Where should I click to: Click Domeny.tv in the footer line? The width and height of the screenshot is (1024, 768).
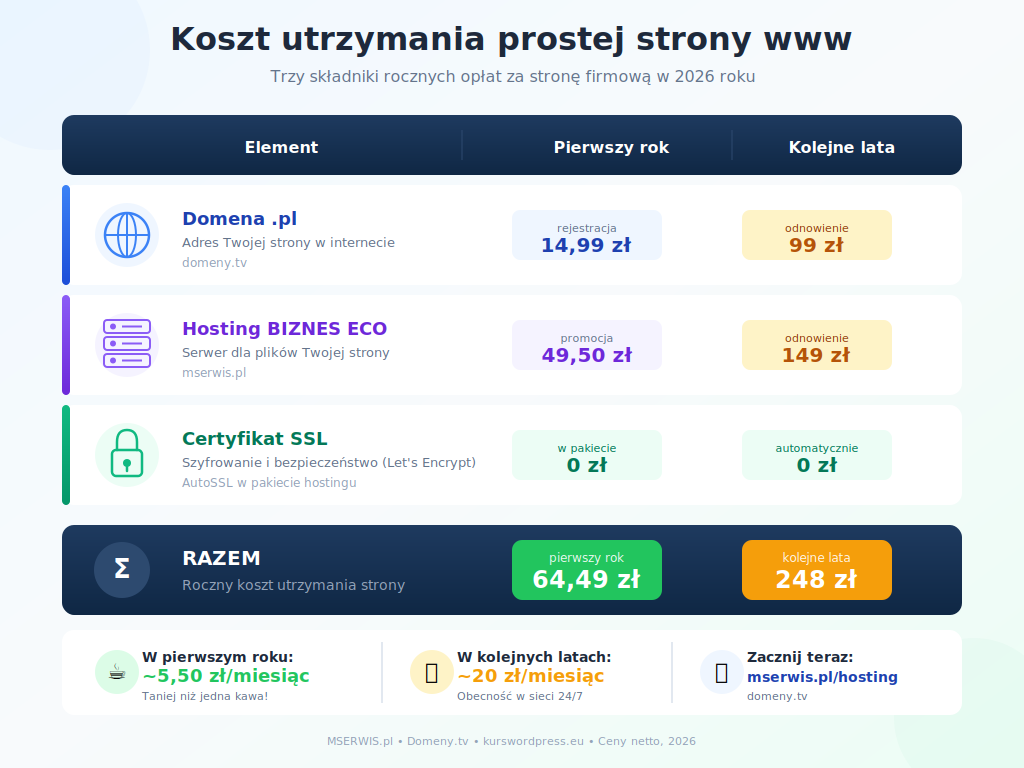(438, 741)
